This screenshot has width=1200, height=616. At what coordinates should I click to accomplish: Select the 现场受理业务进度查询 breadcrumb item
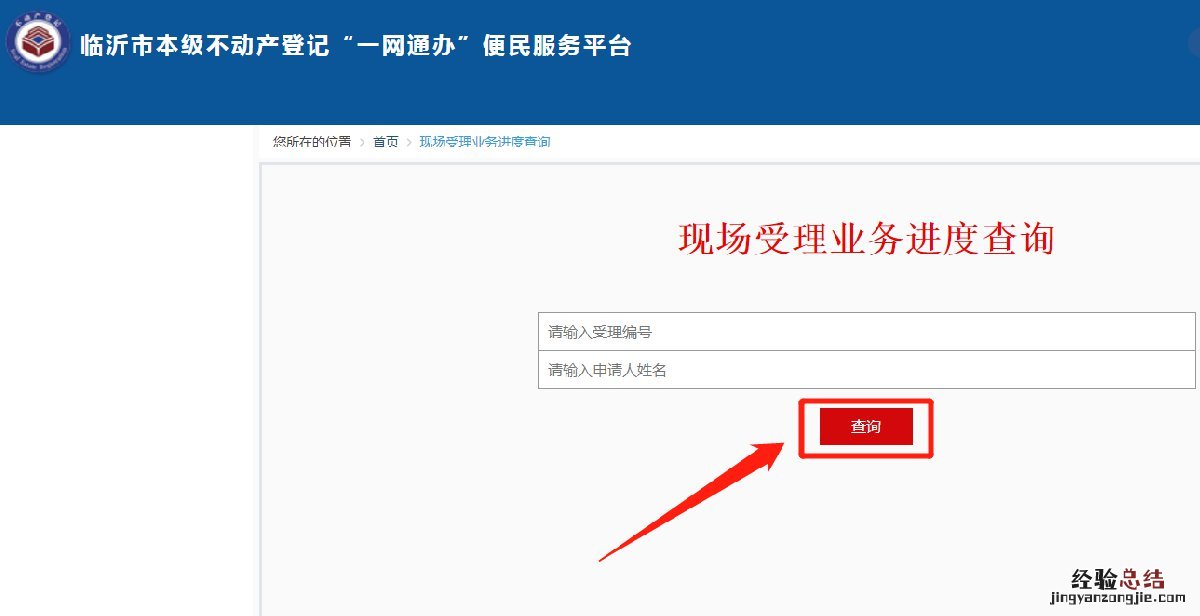click(x=485, y=142)
